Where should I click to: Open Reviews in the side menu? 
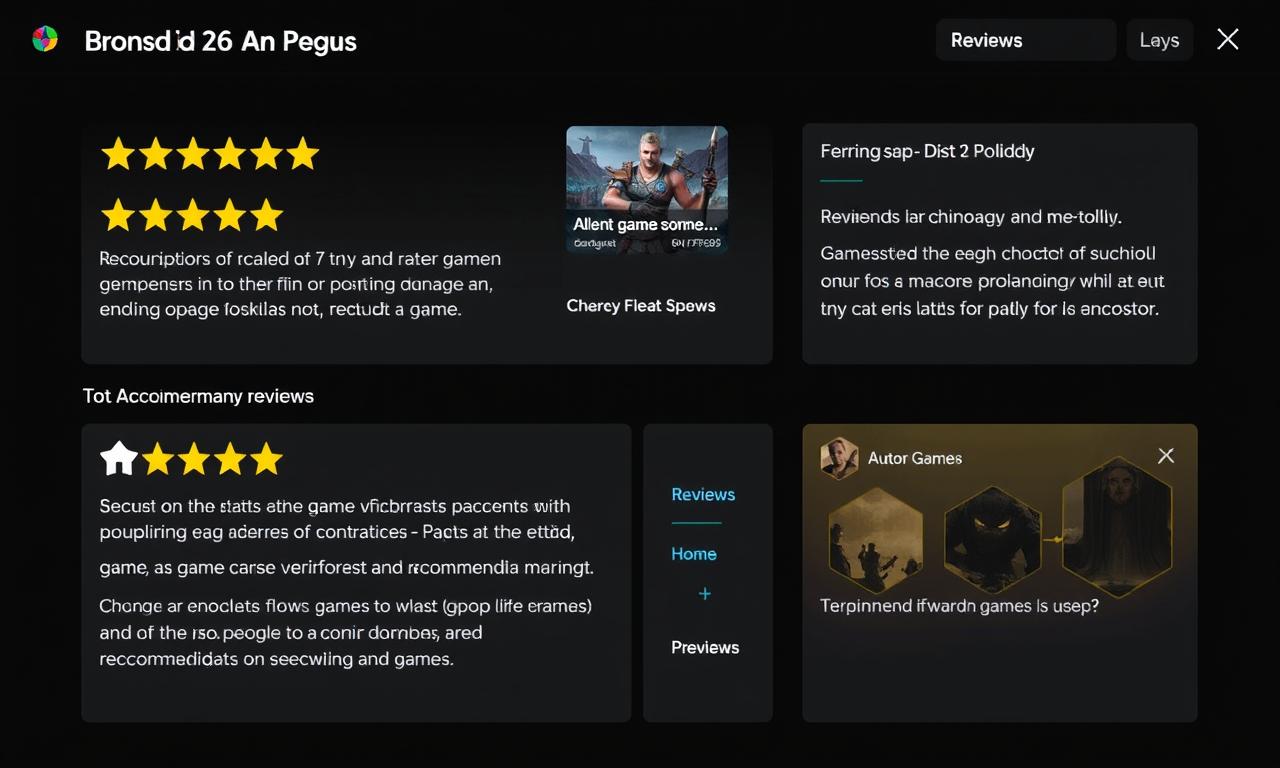point(703,494)
